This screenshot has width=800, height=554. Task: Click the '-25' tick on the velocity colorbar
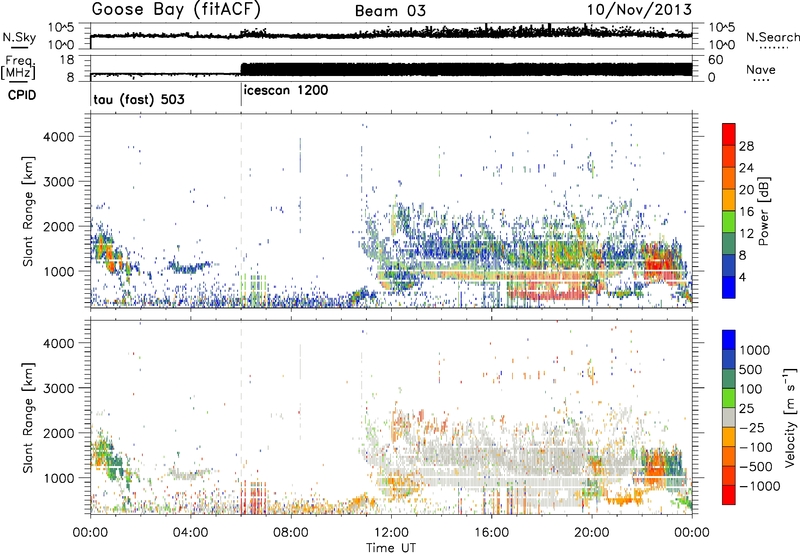point(751,428)
